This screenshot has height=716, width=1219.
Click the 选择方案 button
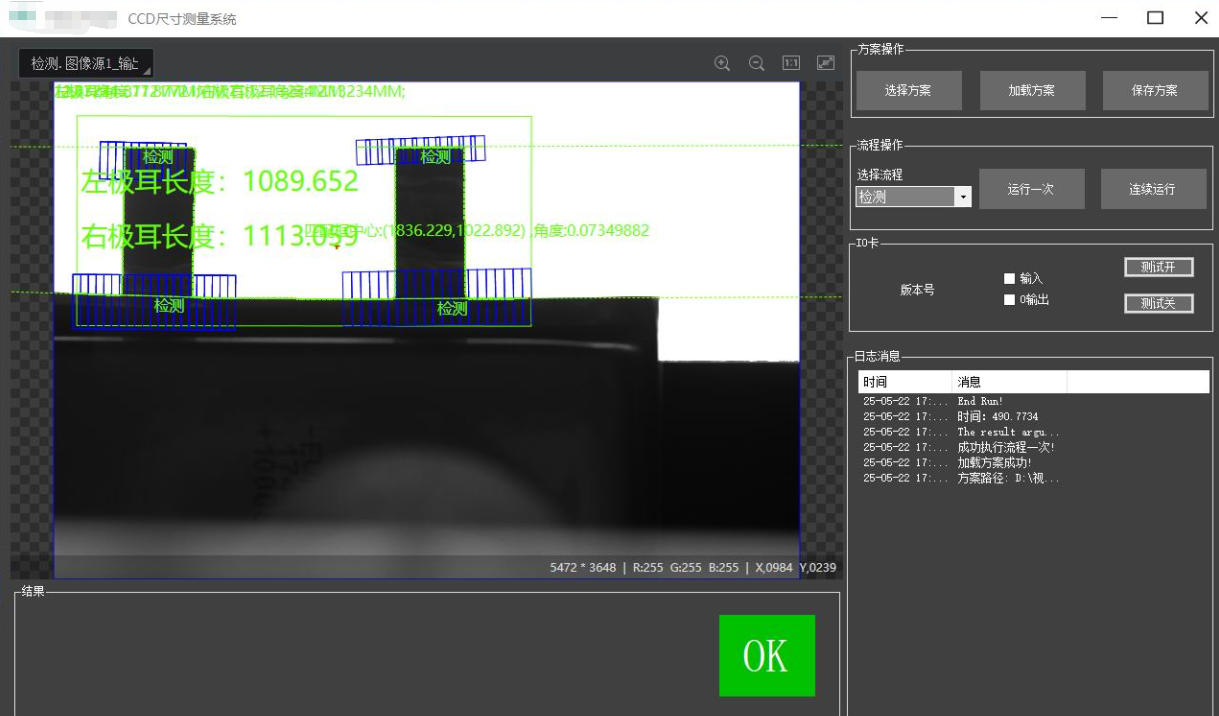click(x=907, y=90)
